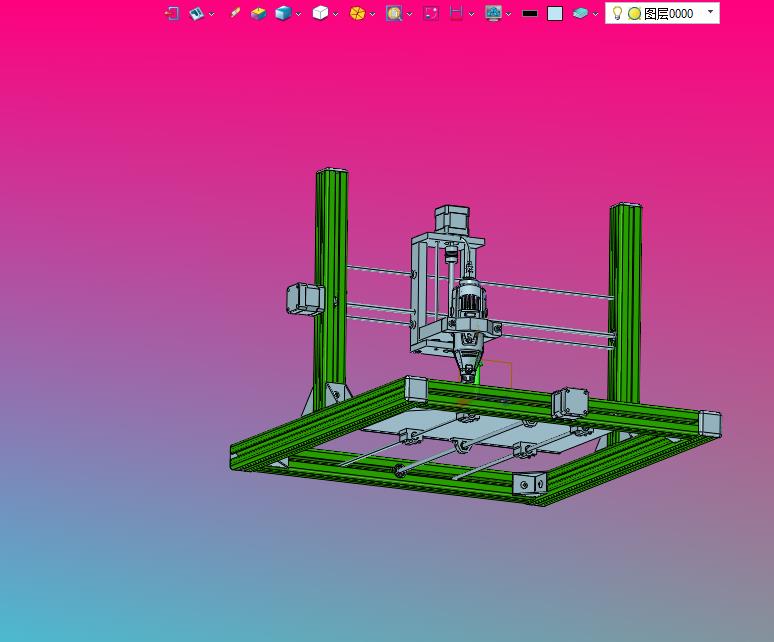This screenshot has height=642, width=774.
Task: Click the 图层0000 layer name text
Action: pyautogui.click(x=668, y=14)
